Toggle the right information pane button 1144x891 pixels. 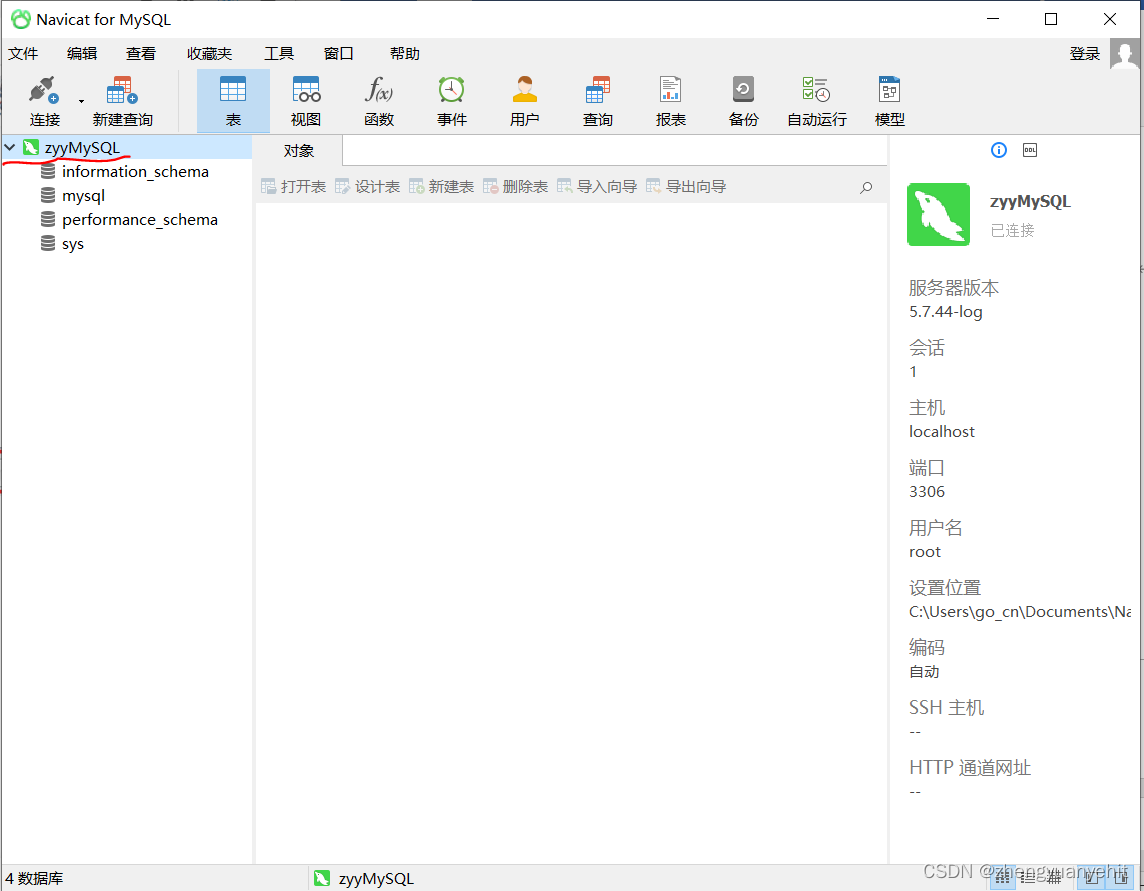click(x=1122, y=878)
